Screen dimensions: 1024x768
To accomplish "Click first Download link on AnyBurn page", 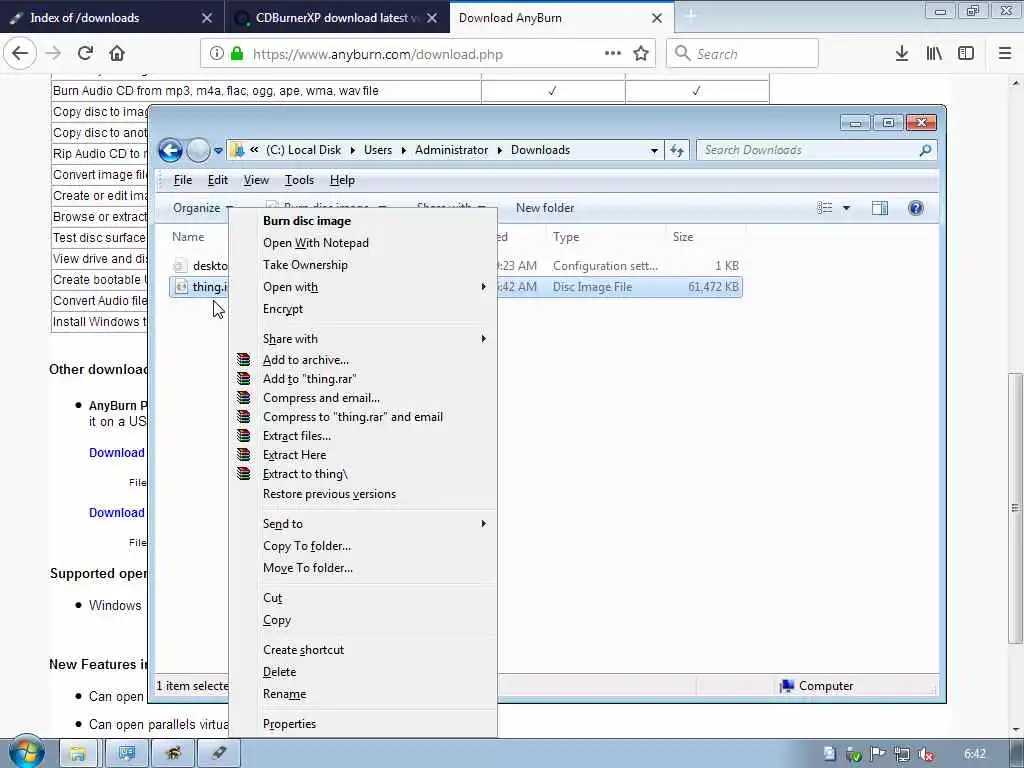I will (x=117, y=453).
